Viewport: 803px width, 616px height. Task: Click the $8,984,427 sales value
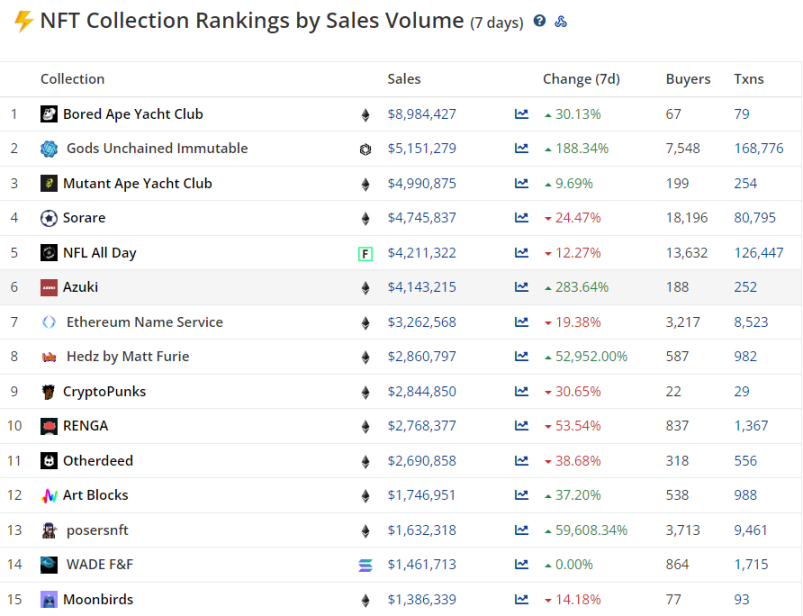pos(421,114)
